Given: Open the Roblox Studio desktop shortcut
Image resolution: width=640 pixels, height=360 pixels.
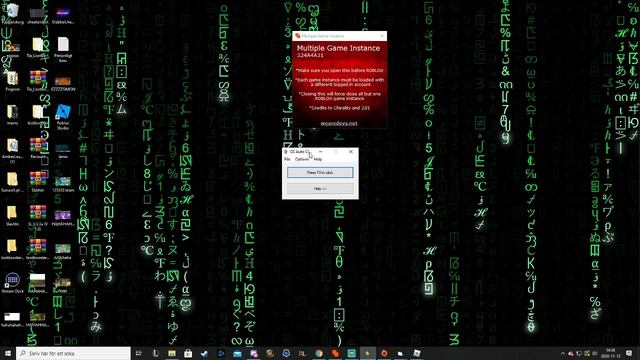Looking at the screenshot, I should click(x=63, y=116).
